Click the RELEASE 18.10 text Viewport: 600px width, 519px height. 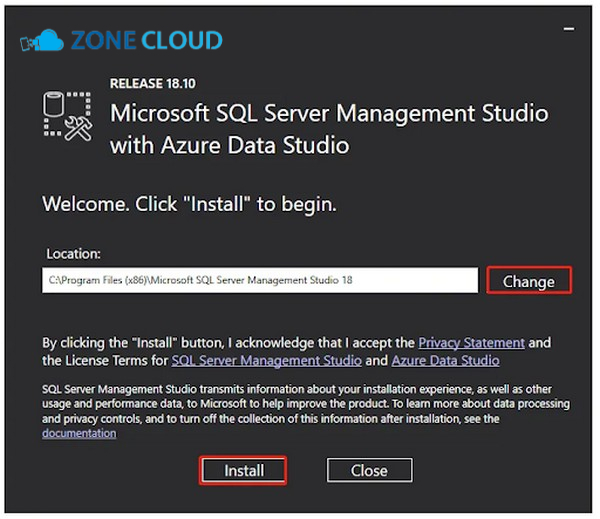coord(153,83)
